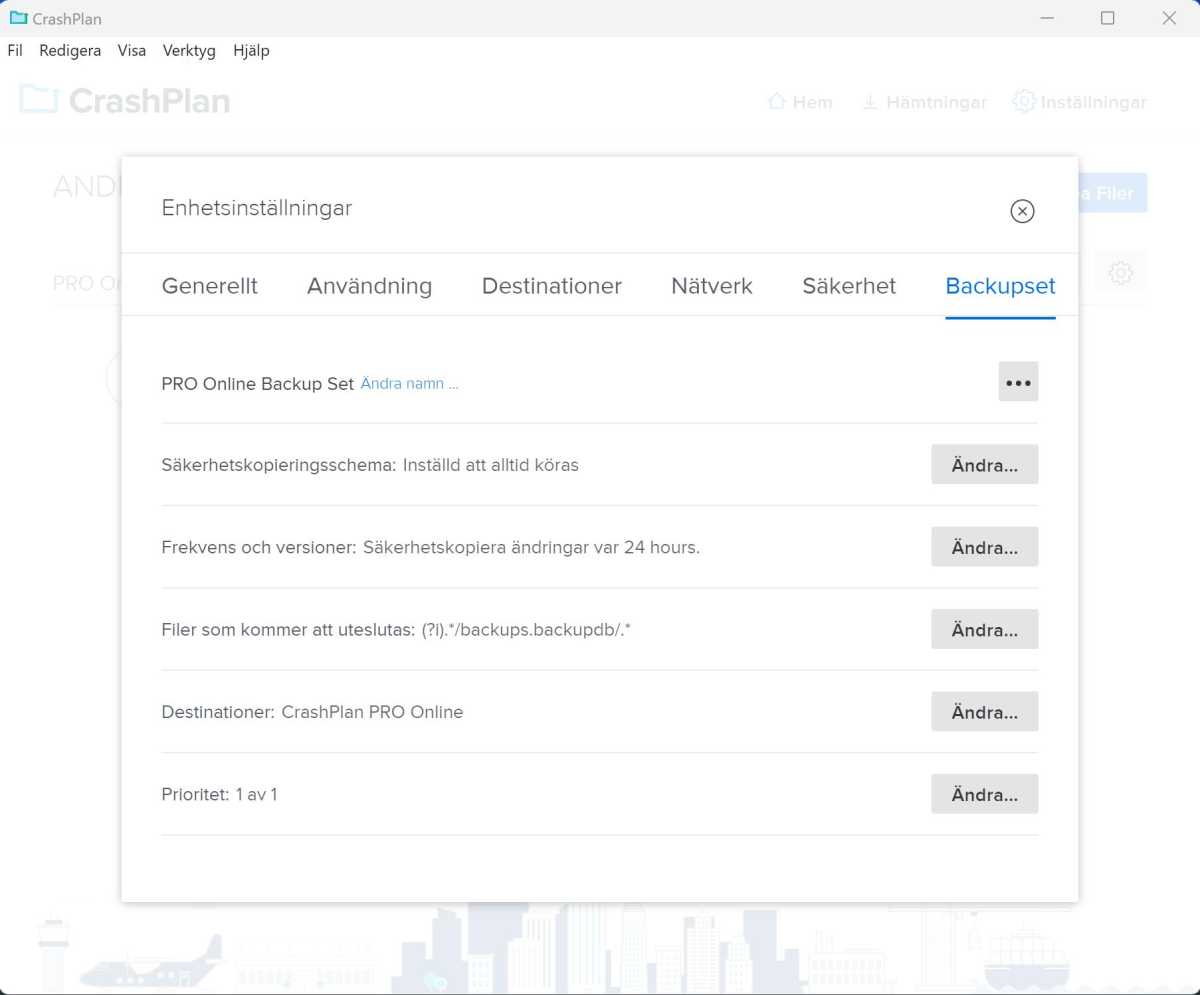Viewport: 1200px width, 995px height.
Task: Click the 'Ändra namn ...' link
Action: [409, 384]
